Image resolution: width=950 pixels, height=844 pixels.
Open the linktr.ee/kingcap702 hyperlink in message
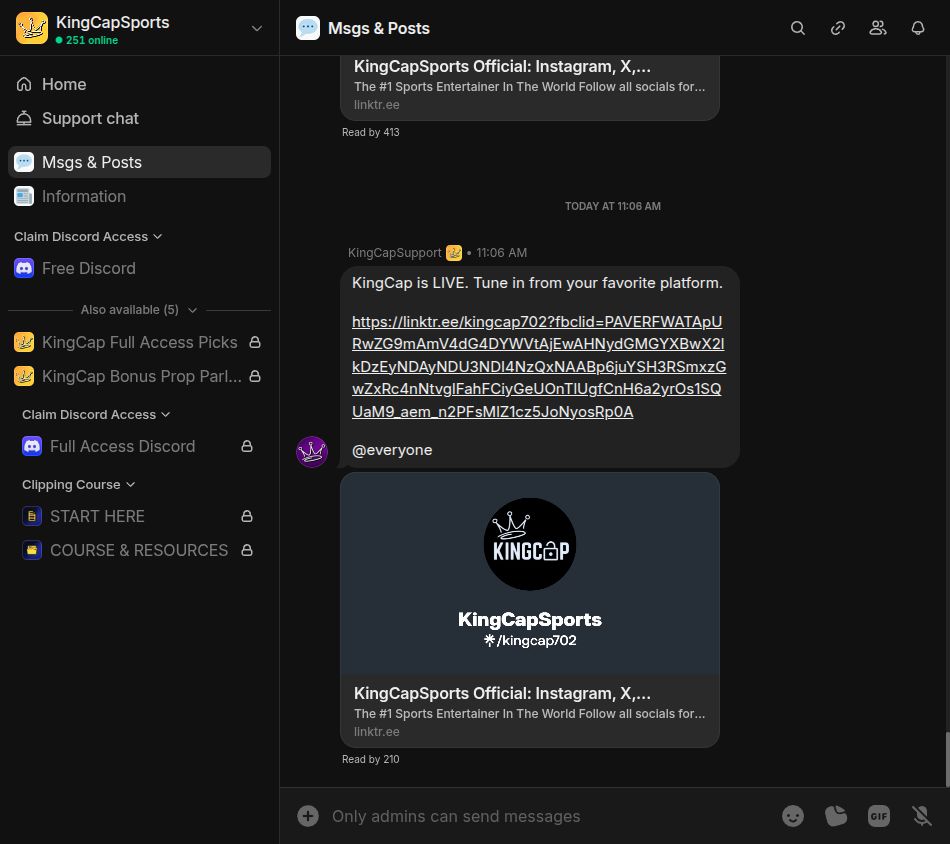tap(539, 367)
